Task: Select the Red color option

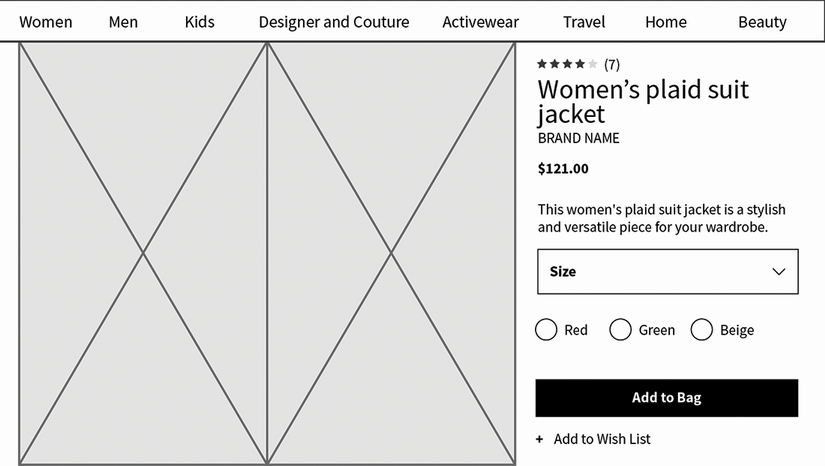Action: 546,330
